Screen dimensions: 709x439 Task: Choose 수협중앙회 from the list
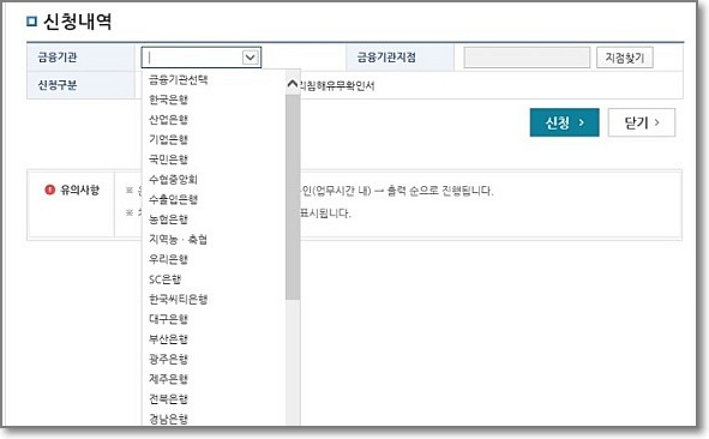[x=173, y=179]
